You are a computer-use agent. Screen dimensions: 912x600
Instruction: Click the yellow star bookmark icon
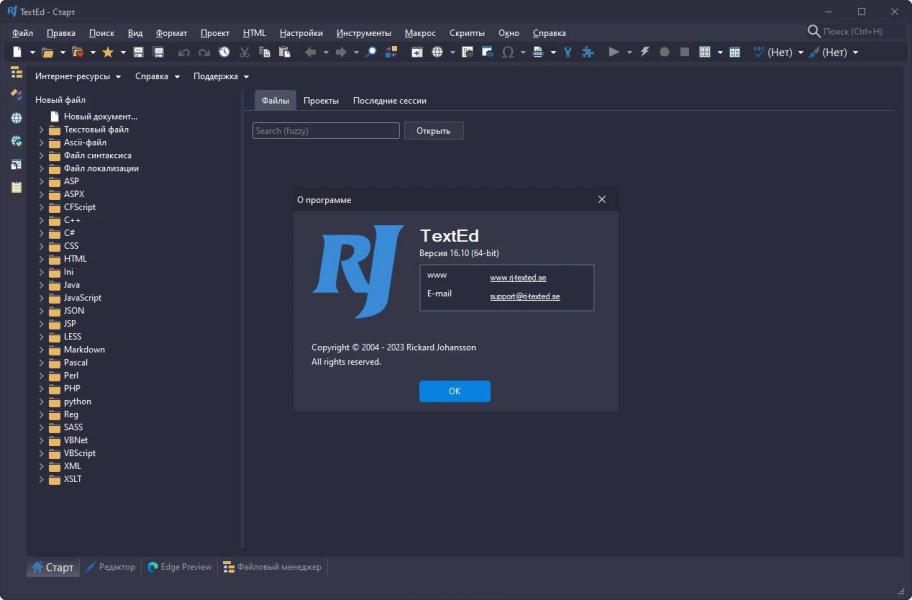point(108,52)
